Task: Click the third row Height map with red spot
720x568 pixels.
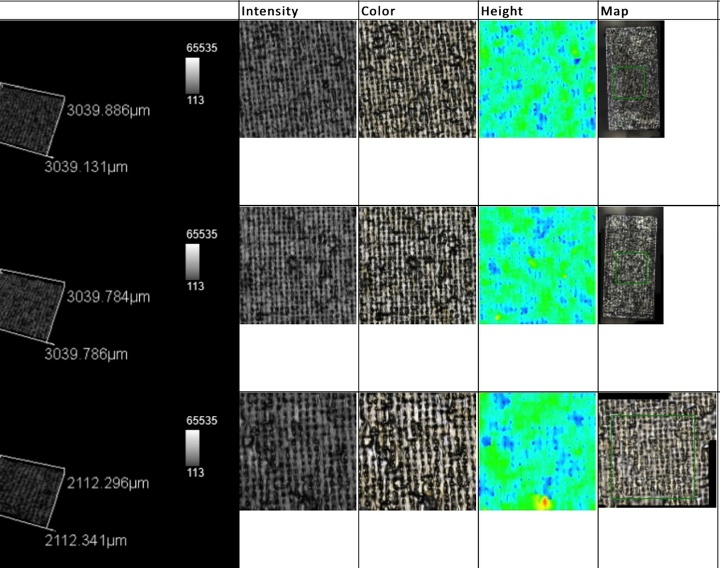Action: tap(537, 451)
